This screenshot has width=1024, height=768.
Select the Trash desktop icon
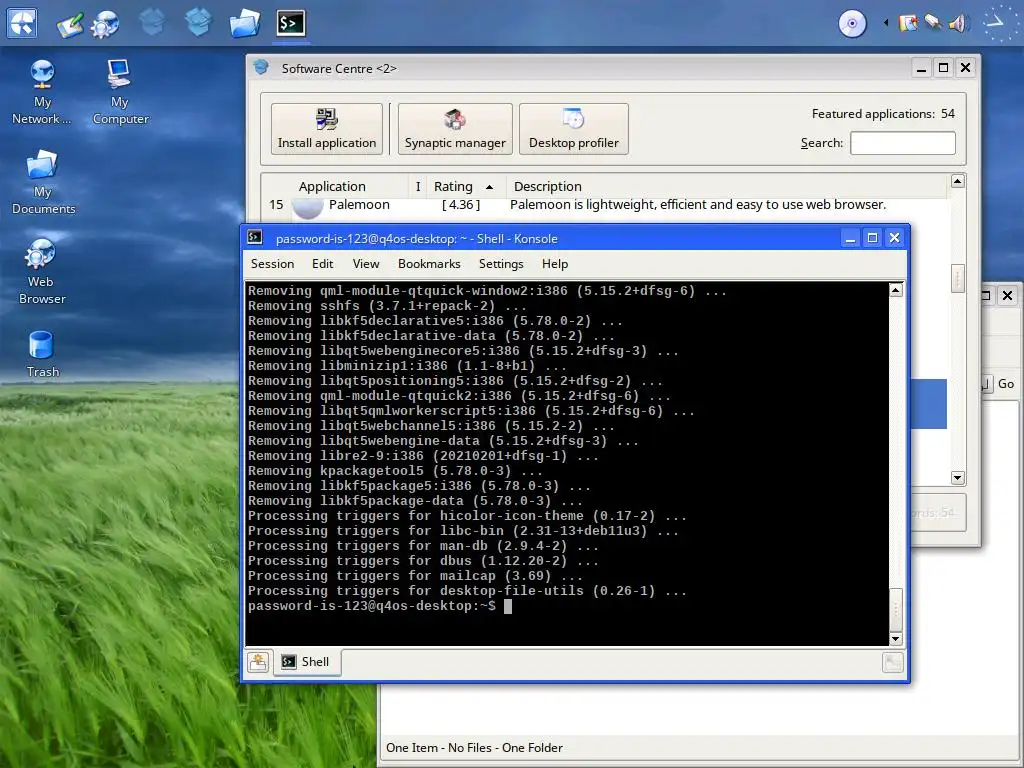click(x=42, y=354)
